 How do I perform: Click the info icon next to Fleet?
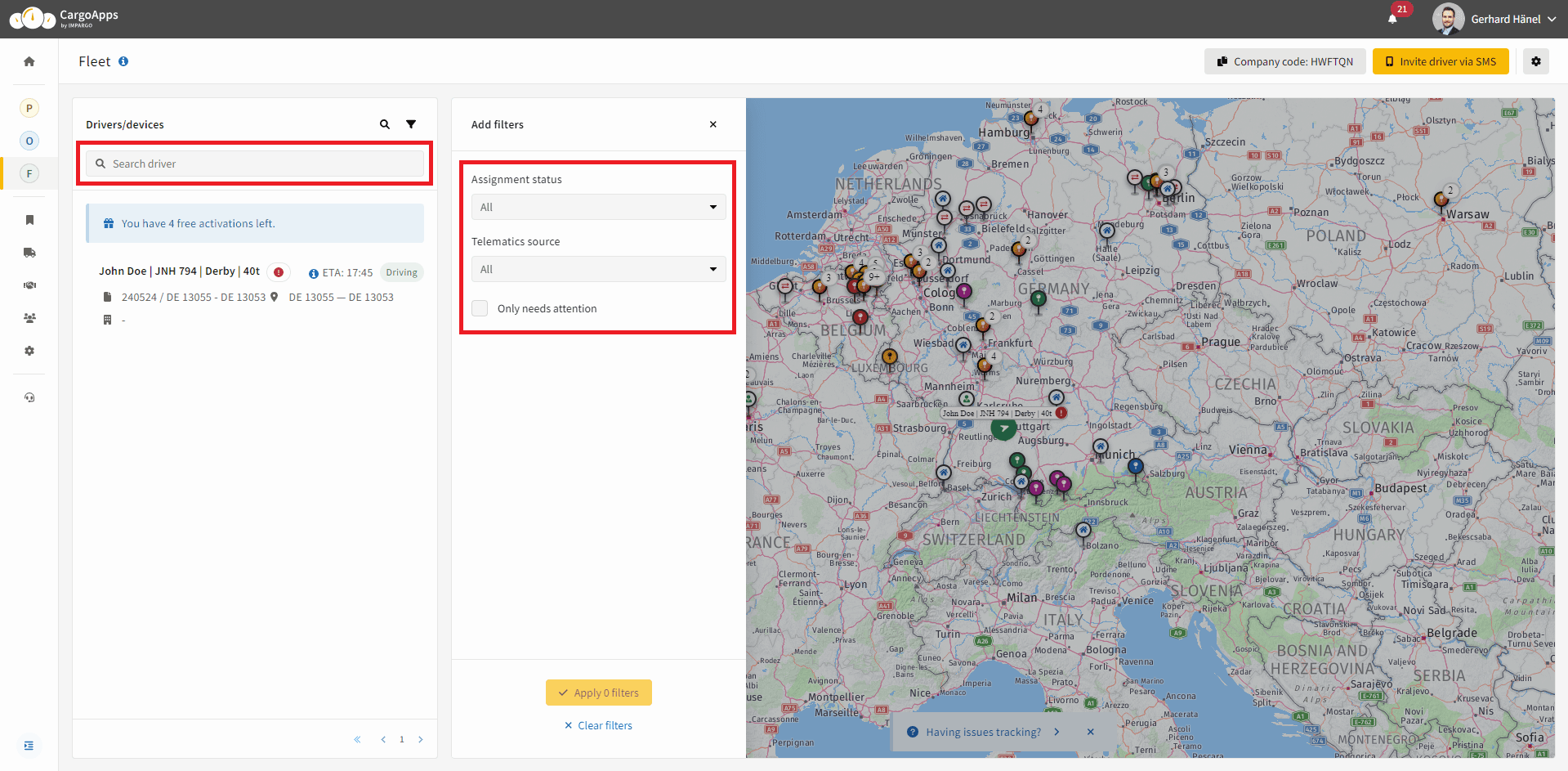click(123, 61)
